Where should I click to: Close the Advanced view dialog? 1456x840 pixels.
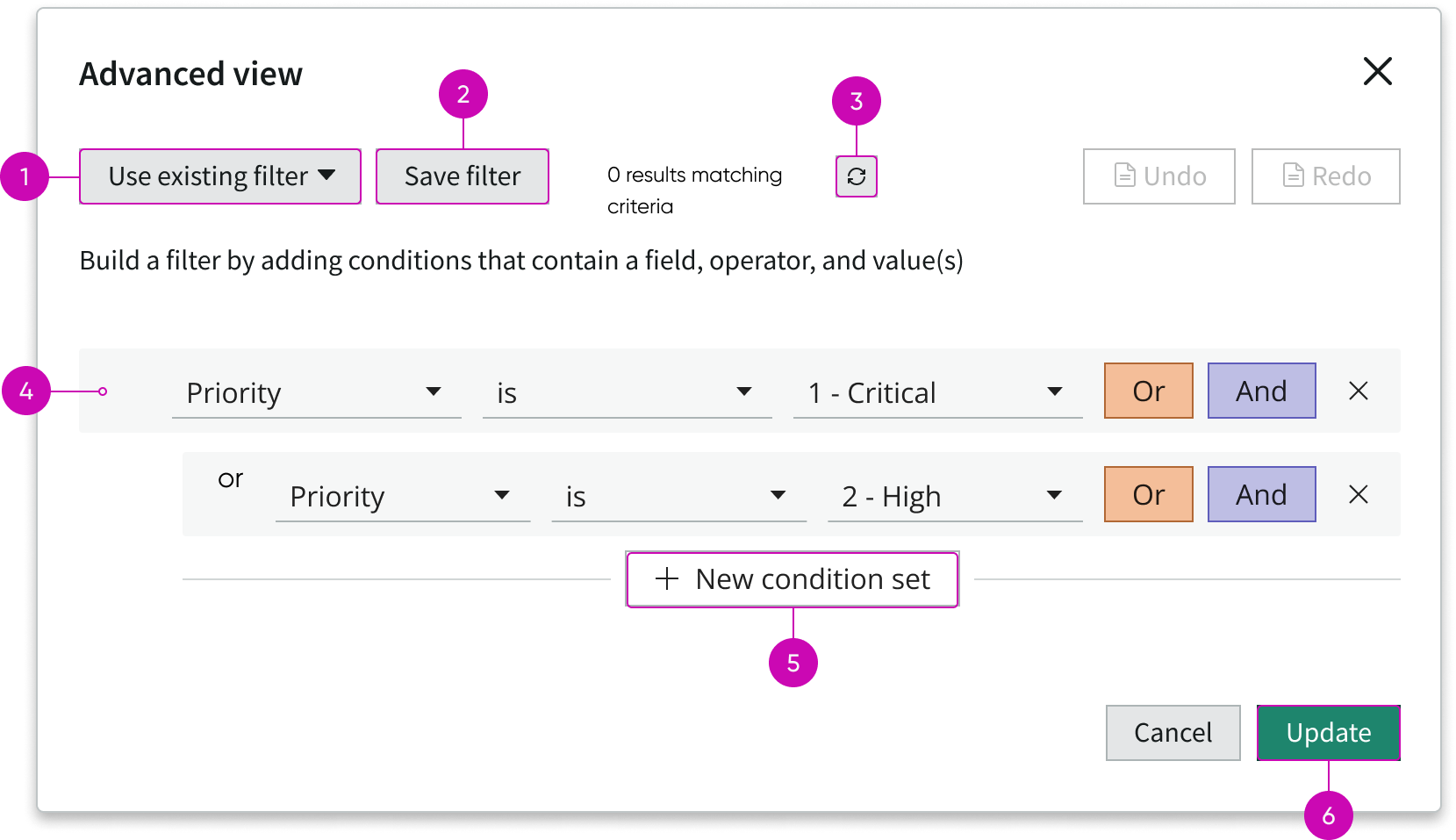pyautogui.click(x=1378, y=72)
